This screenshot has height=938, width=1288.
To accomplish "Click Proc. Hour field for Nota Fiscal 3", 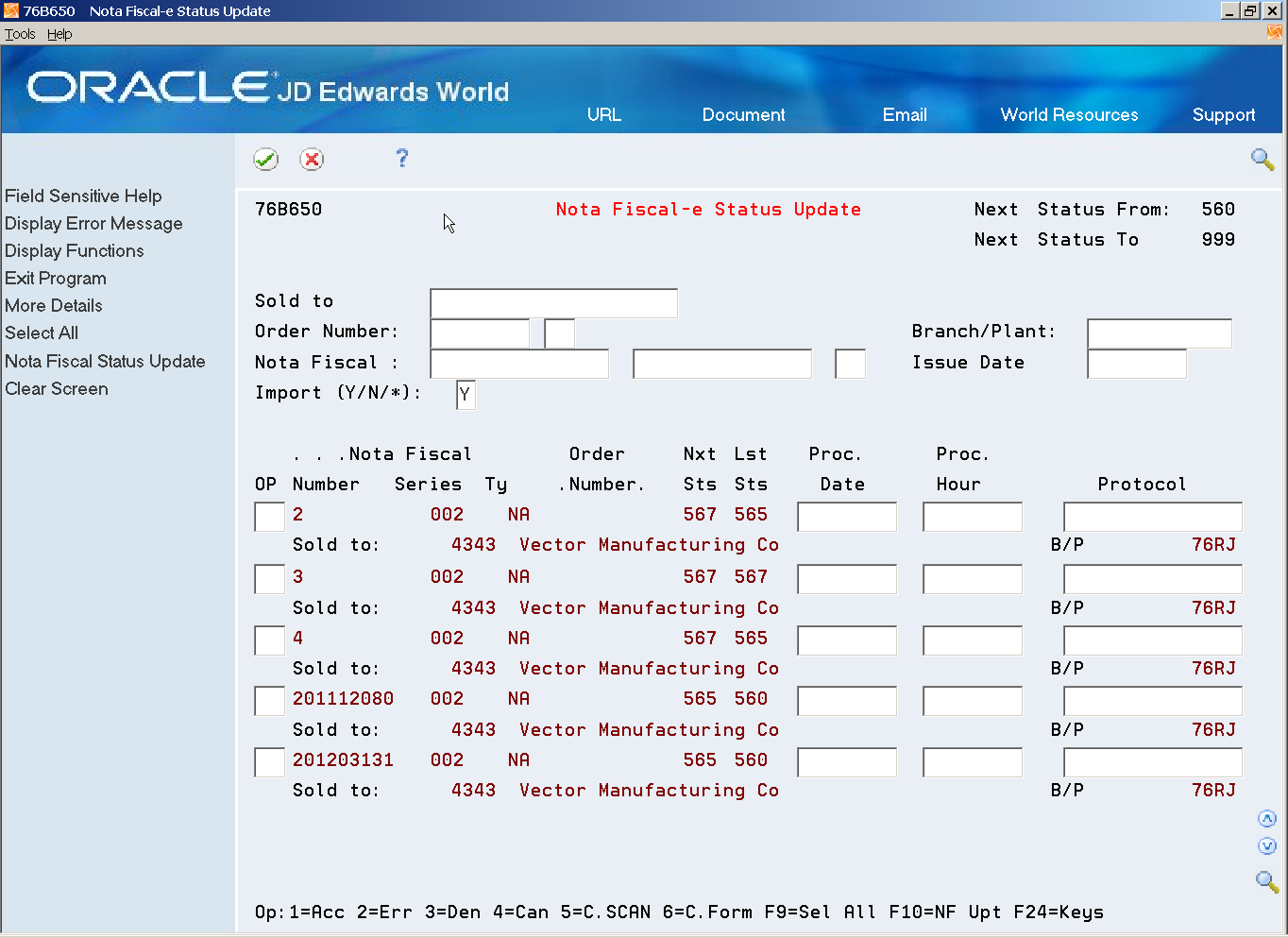I will point(973,579).
